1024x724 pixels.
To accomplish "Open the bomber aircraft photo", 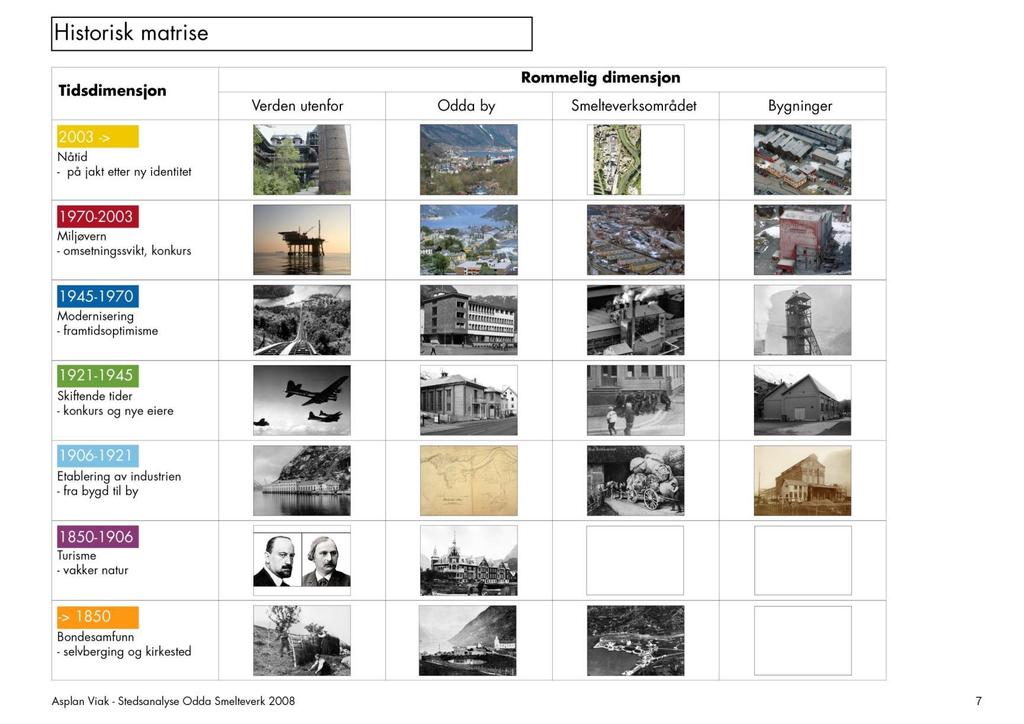I will click(x=302, y=400).
